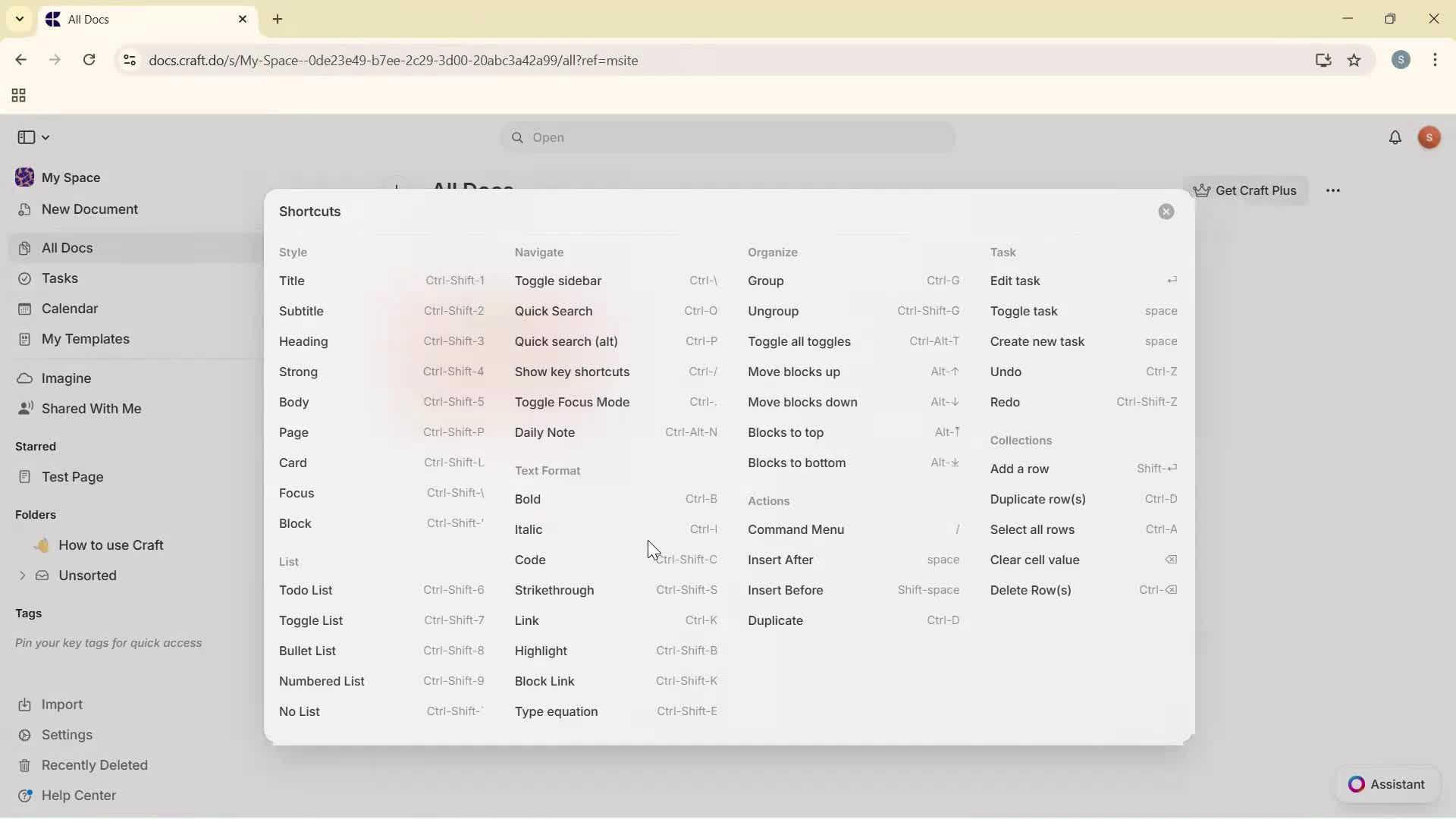1456x819 pixels.
Task: Toggle the bookmark star in the address bar
Action: 1355,61
